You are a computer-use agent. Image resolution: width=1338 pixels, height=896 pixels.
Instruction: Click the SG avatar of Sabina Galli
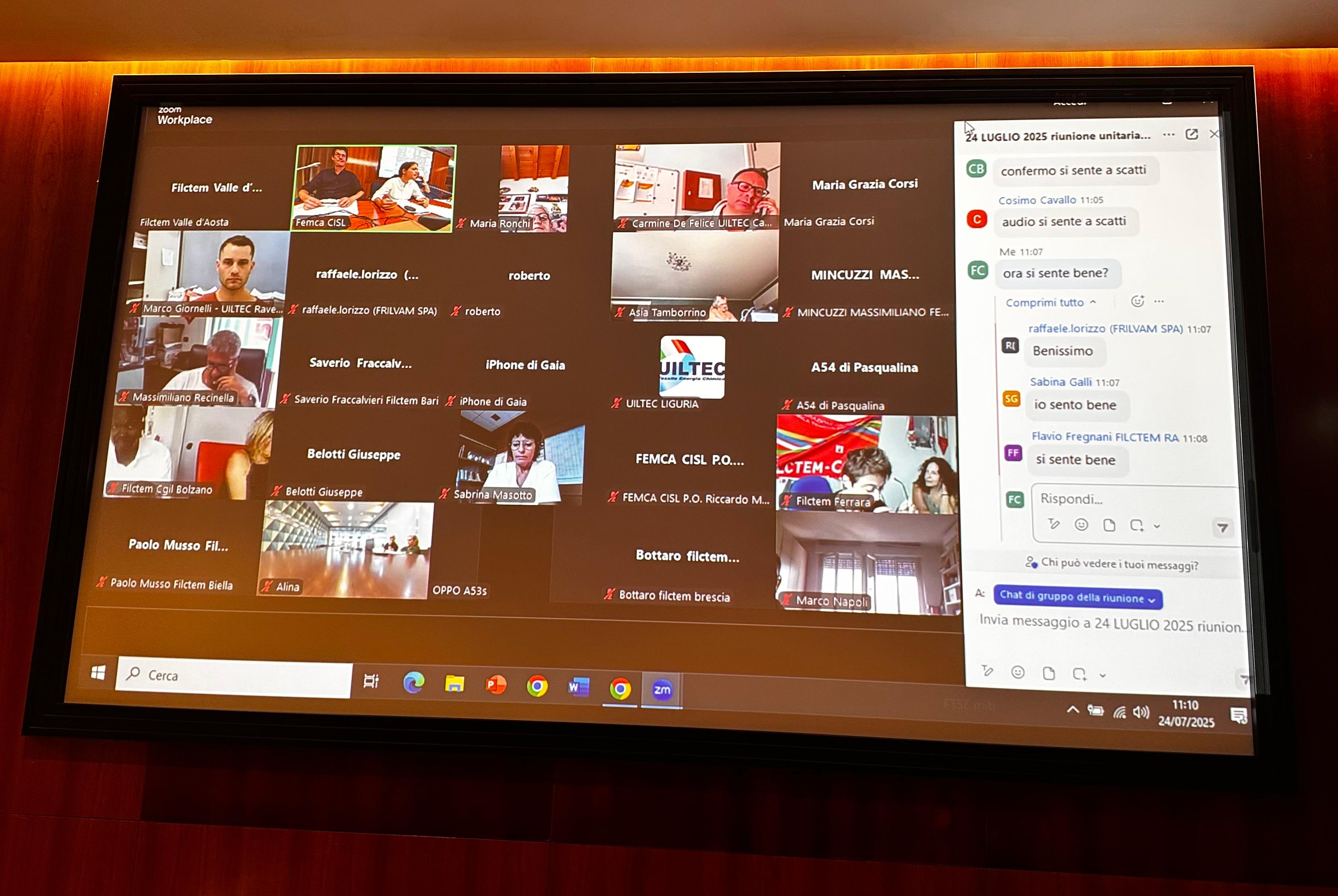[x=1012, y=398]
